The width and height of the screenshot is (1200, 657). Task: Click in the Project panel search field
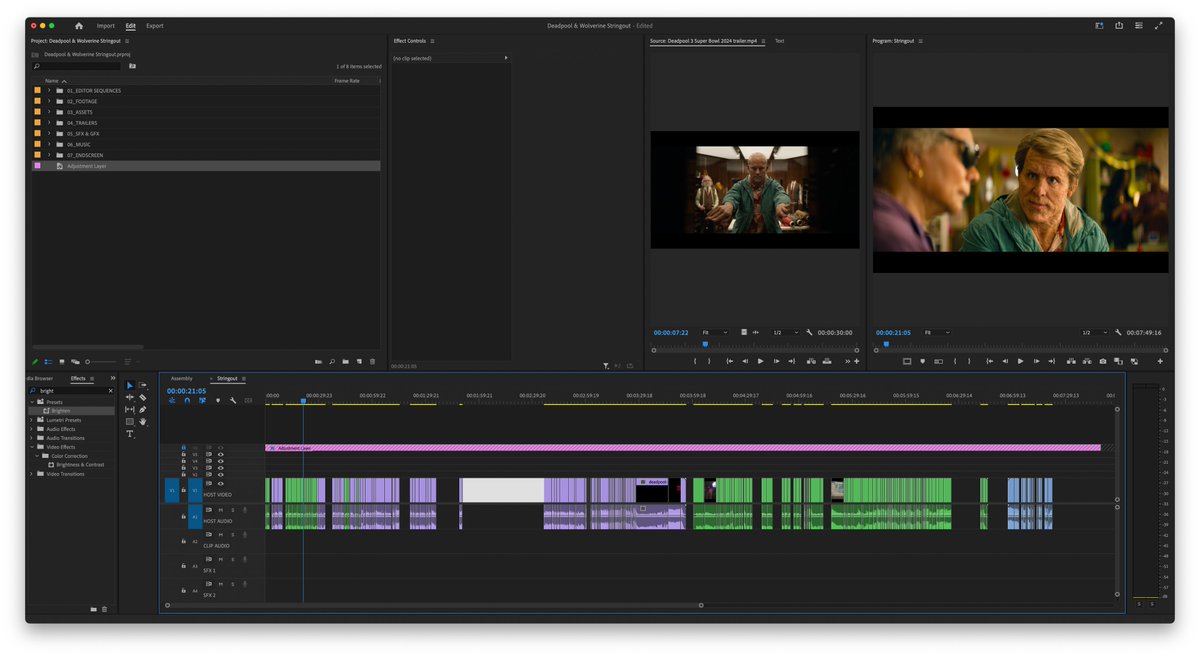(x=75, y=66)
